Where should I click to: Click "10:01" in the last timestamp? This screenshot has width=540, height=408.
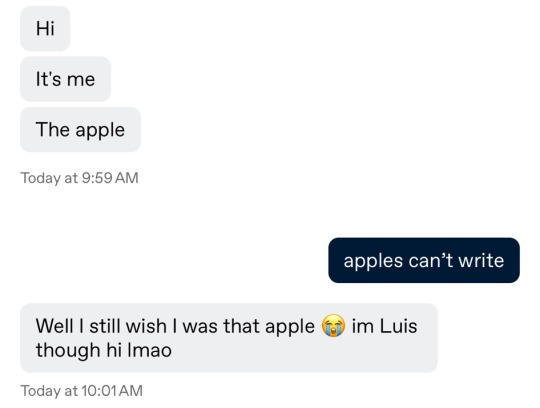coord(99,391)
